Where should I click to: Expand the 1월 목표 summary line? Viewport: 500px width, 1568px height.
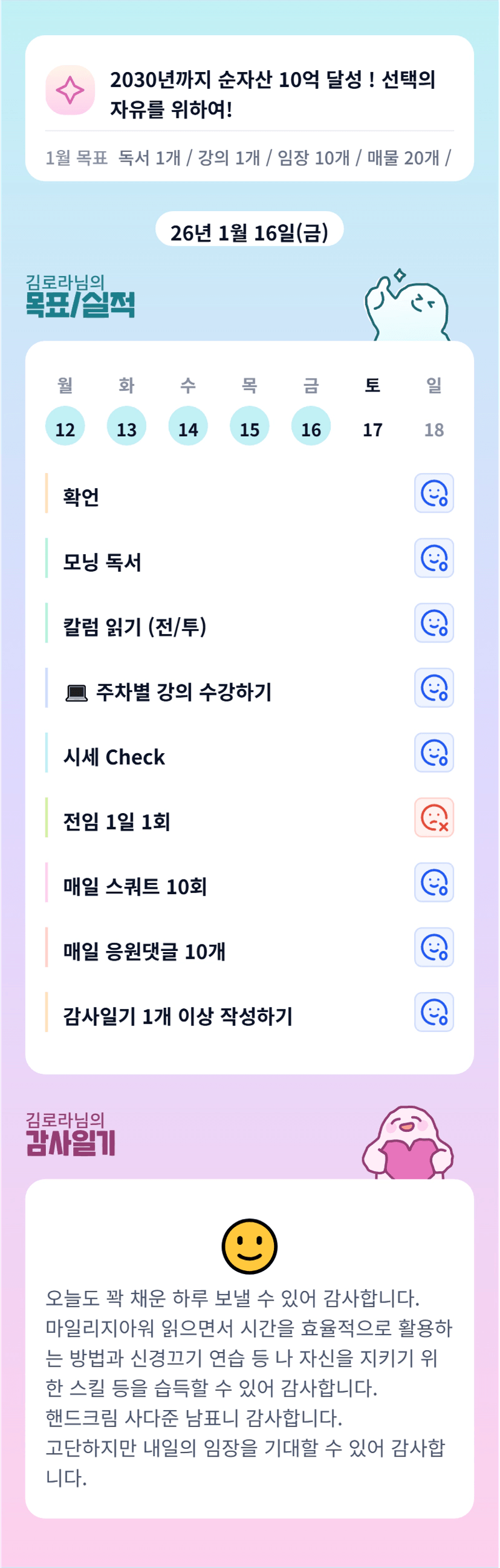point(249,158)
